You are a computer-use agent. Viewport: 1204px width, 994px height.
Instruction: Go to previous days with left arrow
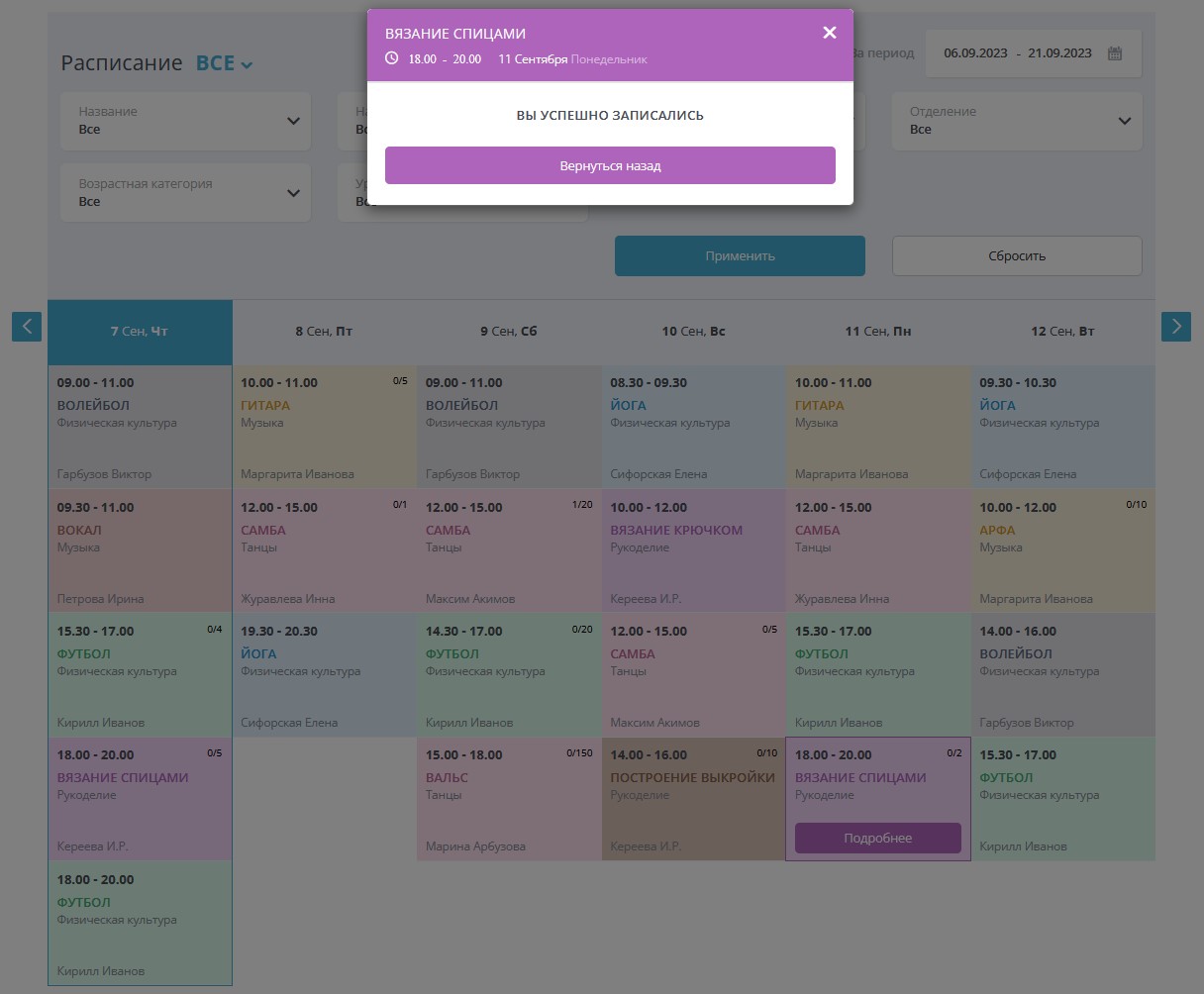[27, 326]
